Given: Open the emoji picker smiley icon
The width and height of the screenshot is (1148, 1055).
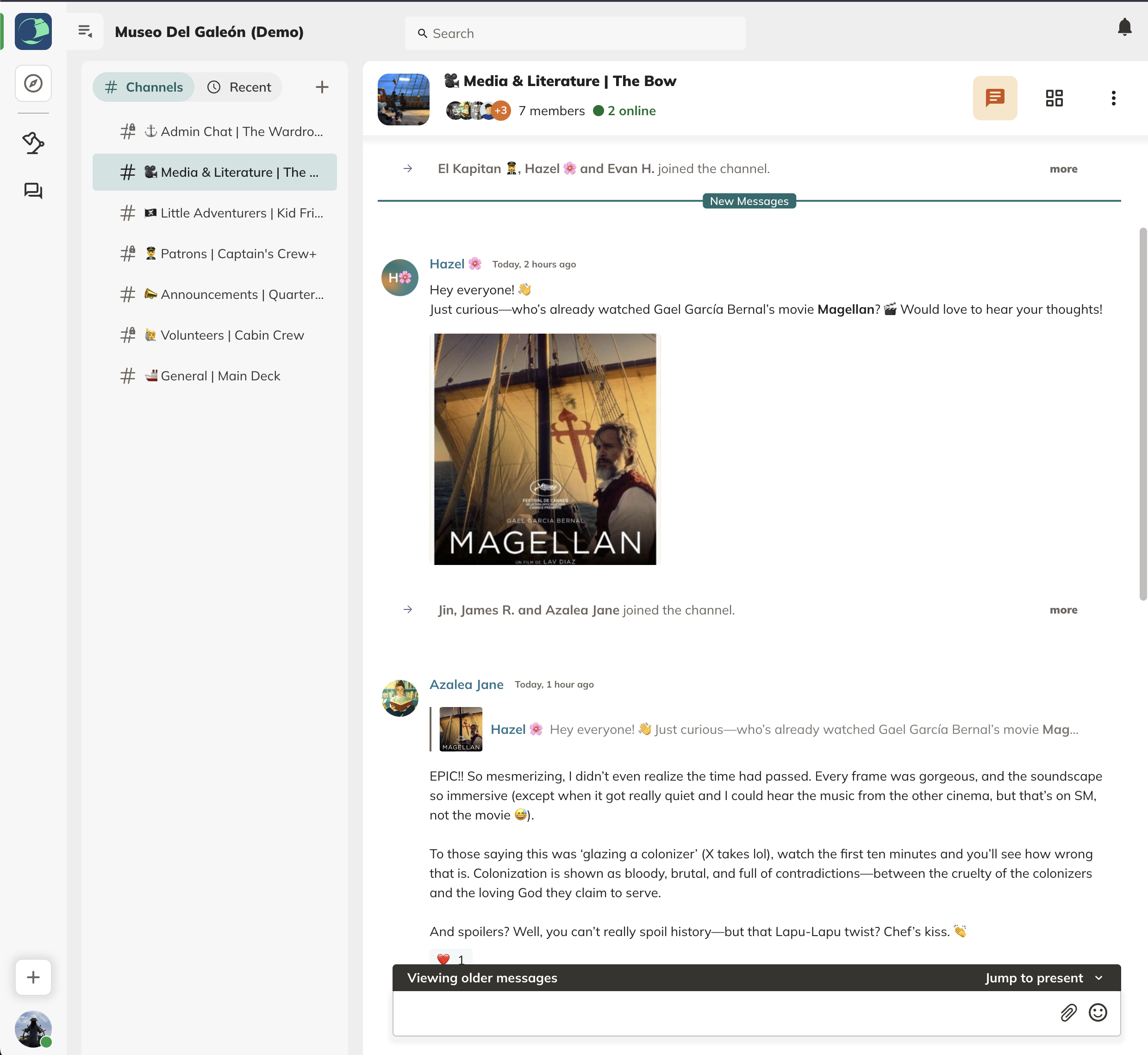Looking at the screenshot, I should click(1097, 1013).
